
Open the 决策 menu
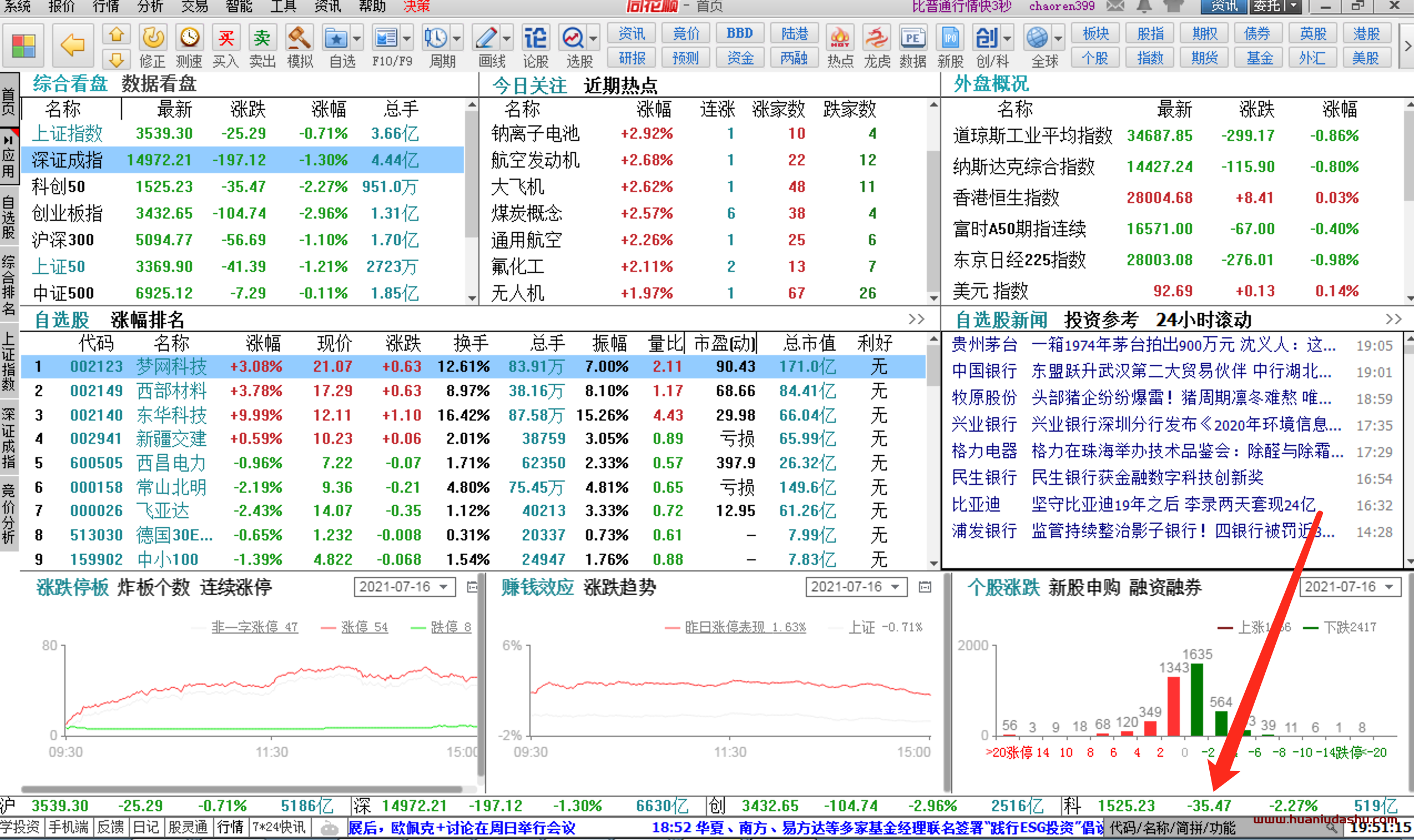coord(417,6)
